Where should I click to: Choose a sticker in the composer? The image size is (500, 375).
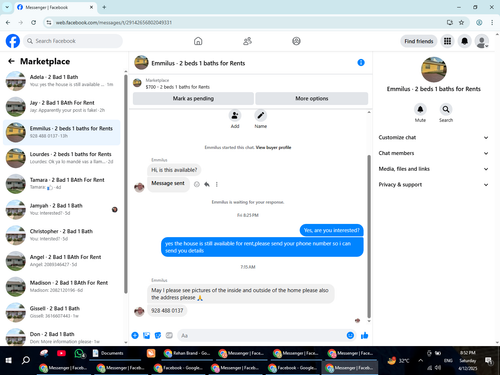tap(158, 335)
